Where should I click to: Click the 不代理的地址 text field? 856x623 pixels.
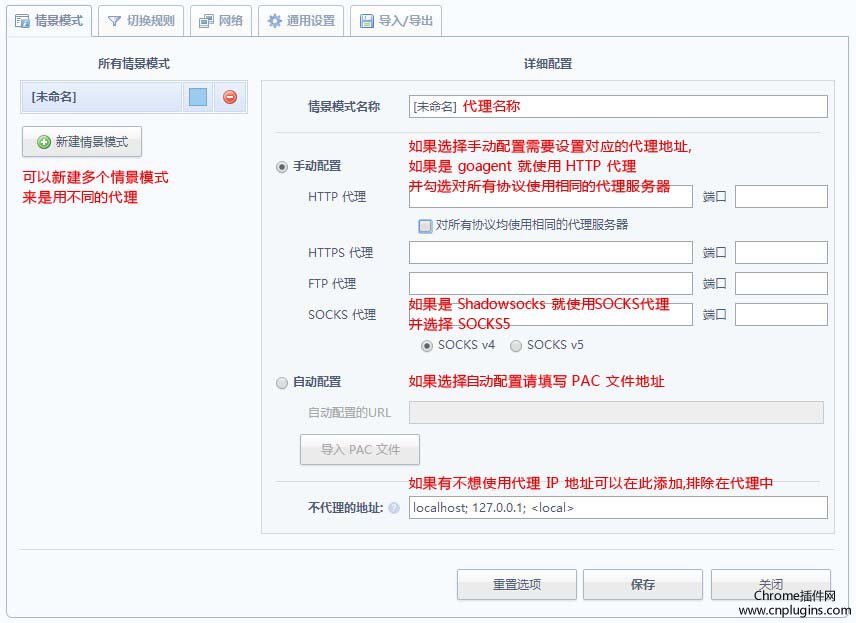(618, 508)
